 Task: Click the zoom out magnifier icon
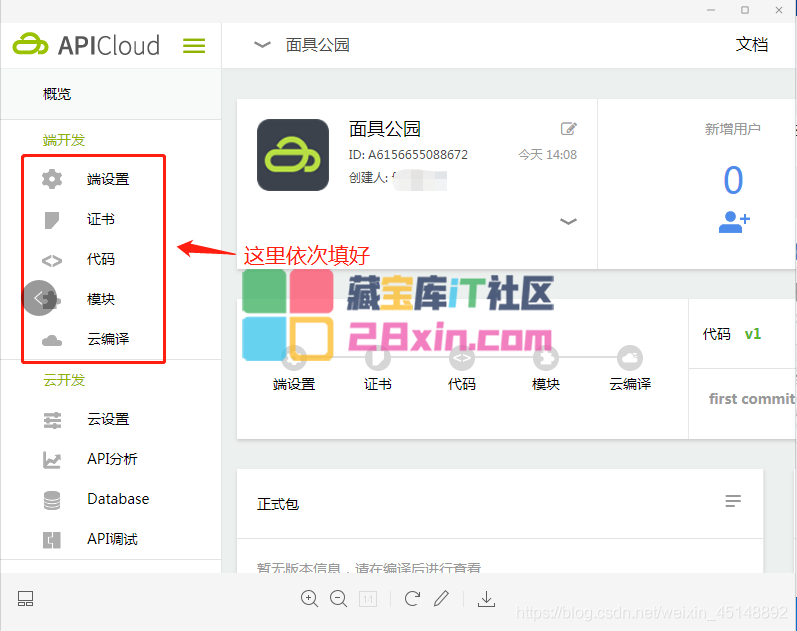click(338, 599)
